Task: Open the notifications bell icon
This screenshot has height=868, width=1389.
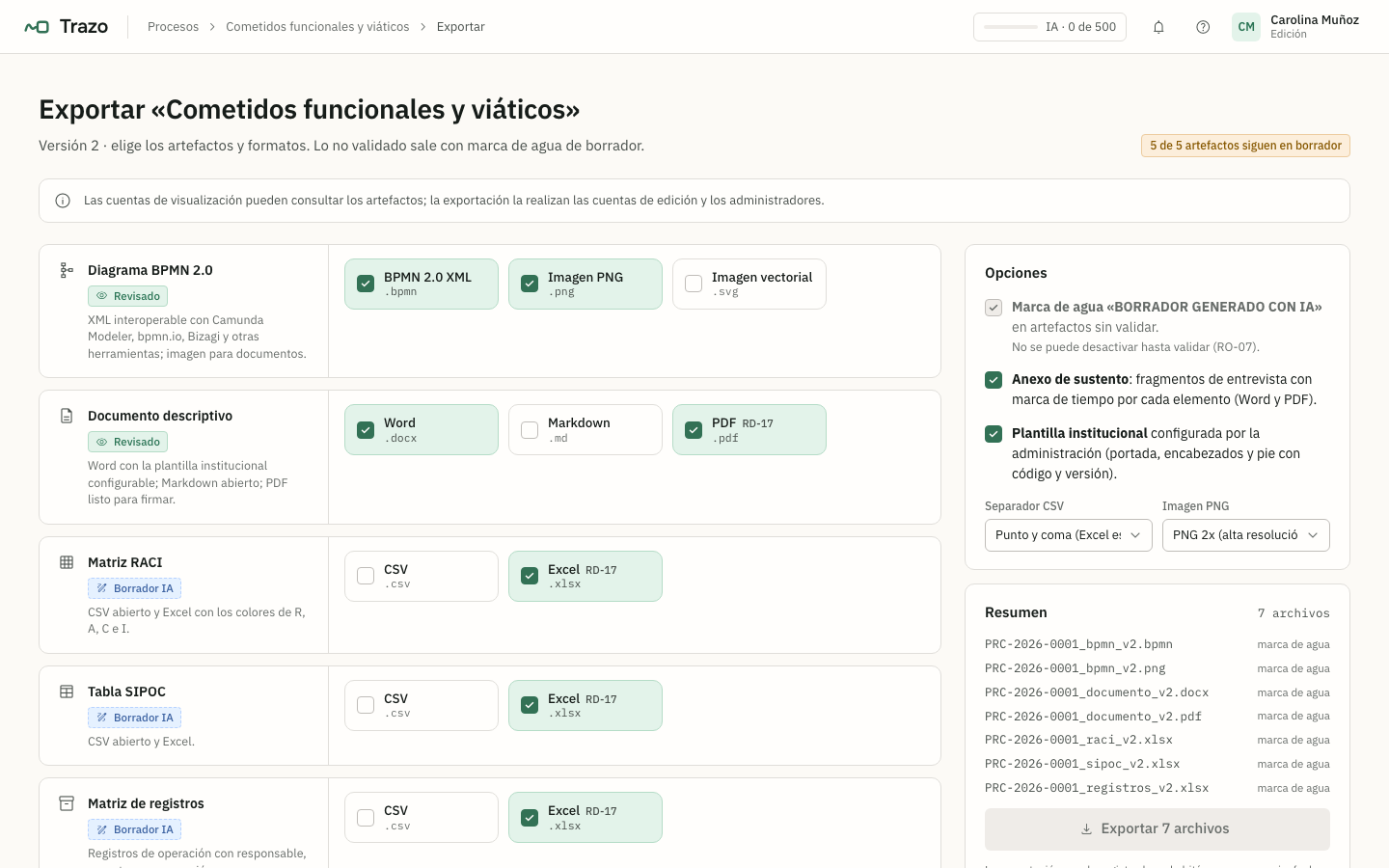Action: pos(1158,27)
